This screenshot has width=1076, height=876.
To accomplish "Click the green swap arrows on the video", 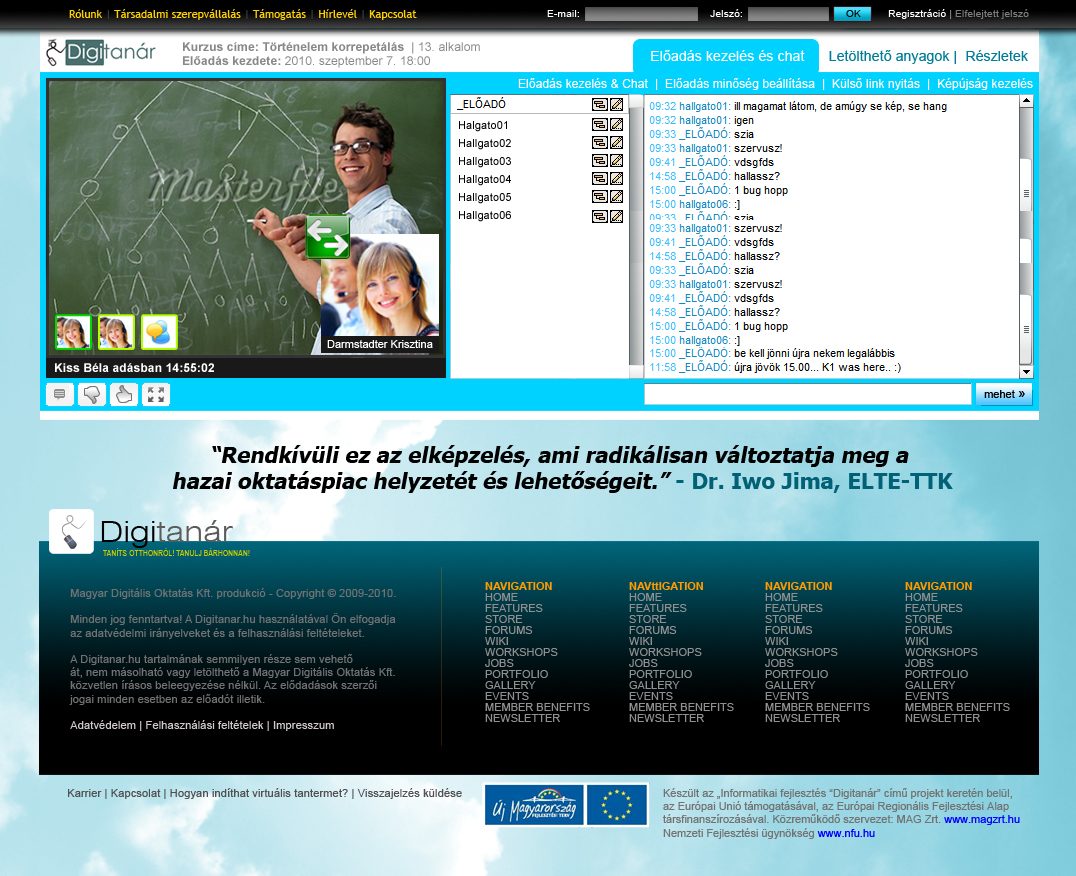I will click(328, 237).
